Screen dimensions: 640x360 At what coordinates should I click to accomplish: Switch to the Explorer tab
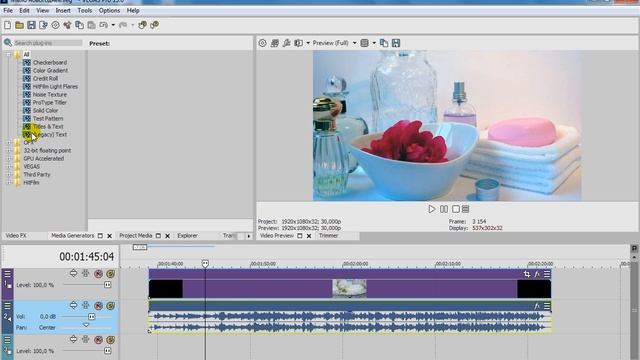pyautogui.click(x=187, y=236)
